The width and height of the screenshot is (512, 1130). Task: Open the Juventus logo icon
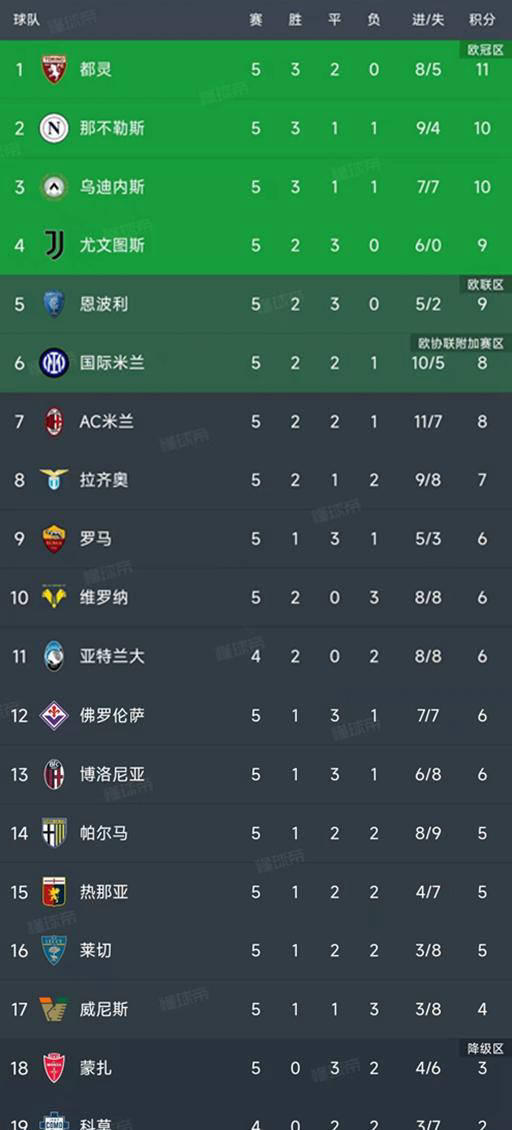tap(54, 245)
